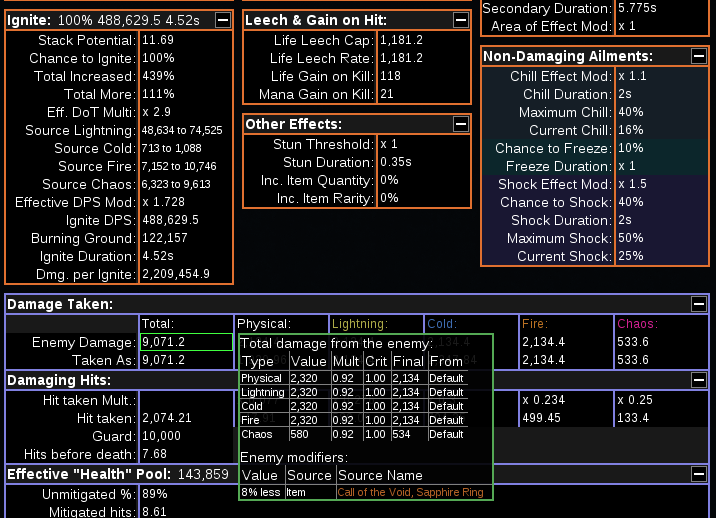Click the Secondary Duration value 5.775s
Screen dimensions: 716x518
(x=637, y=8)
